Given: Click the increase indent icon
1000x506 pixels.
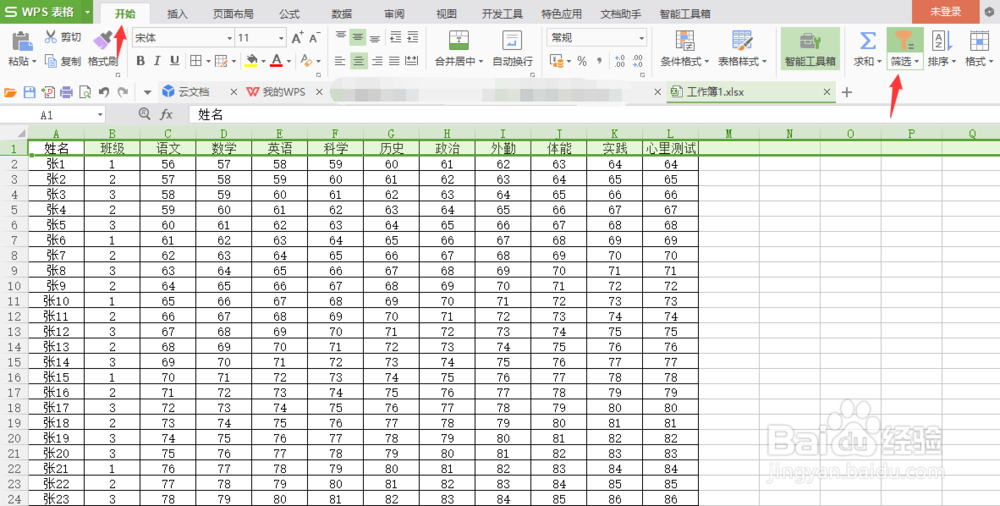Looking at the screenshot, I should click(413, 38).
